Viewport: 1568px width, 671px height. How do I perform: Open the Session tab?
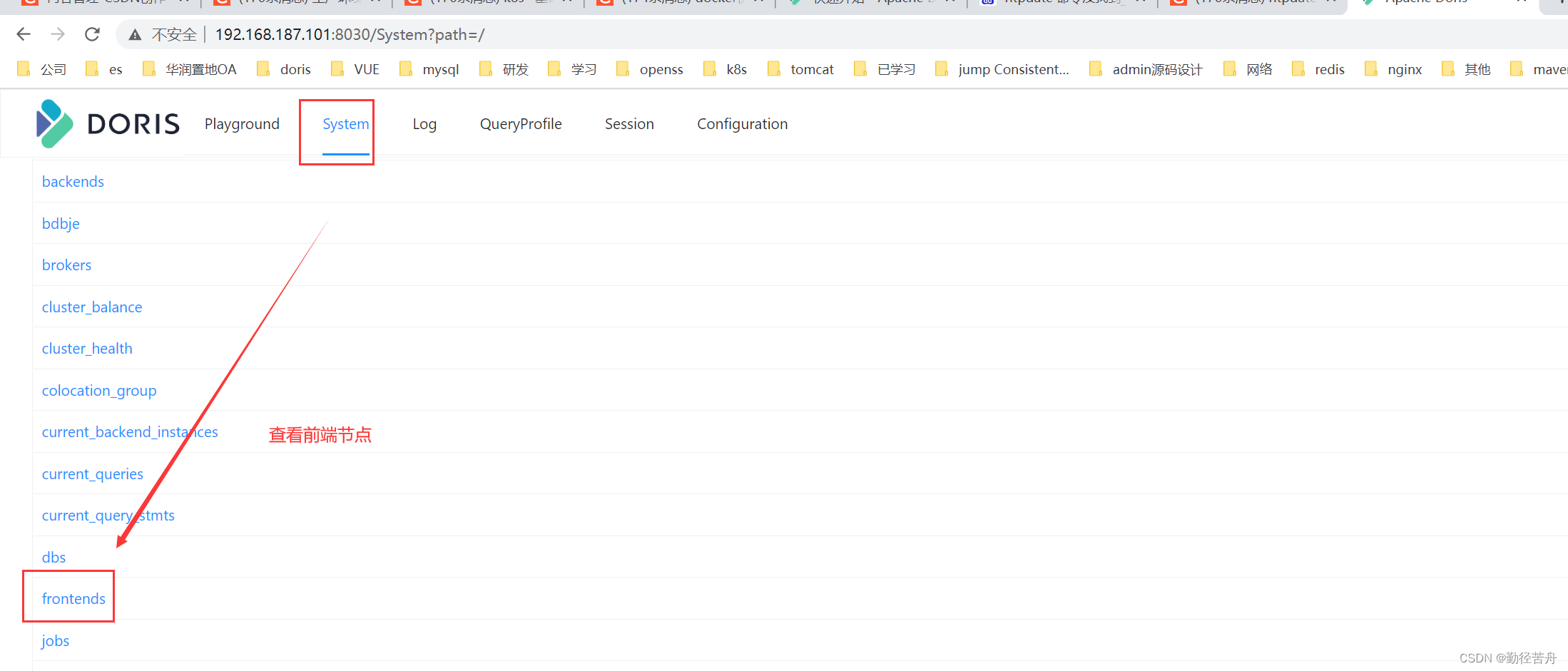tap(629, 124)
